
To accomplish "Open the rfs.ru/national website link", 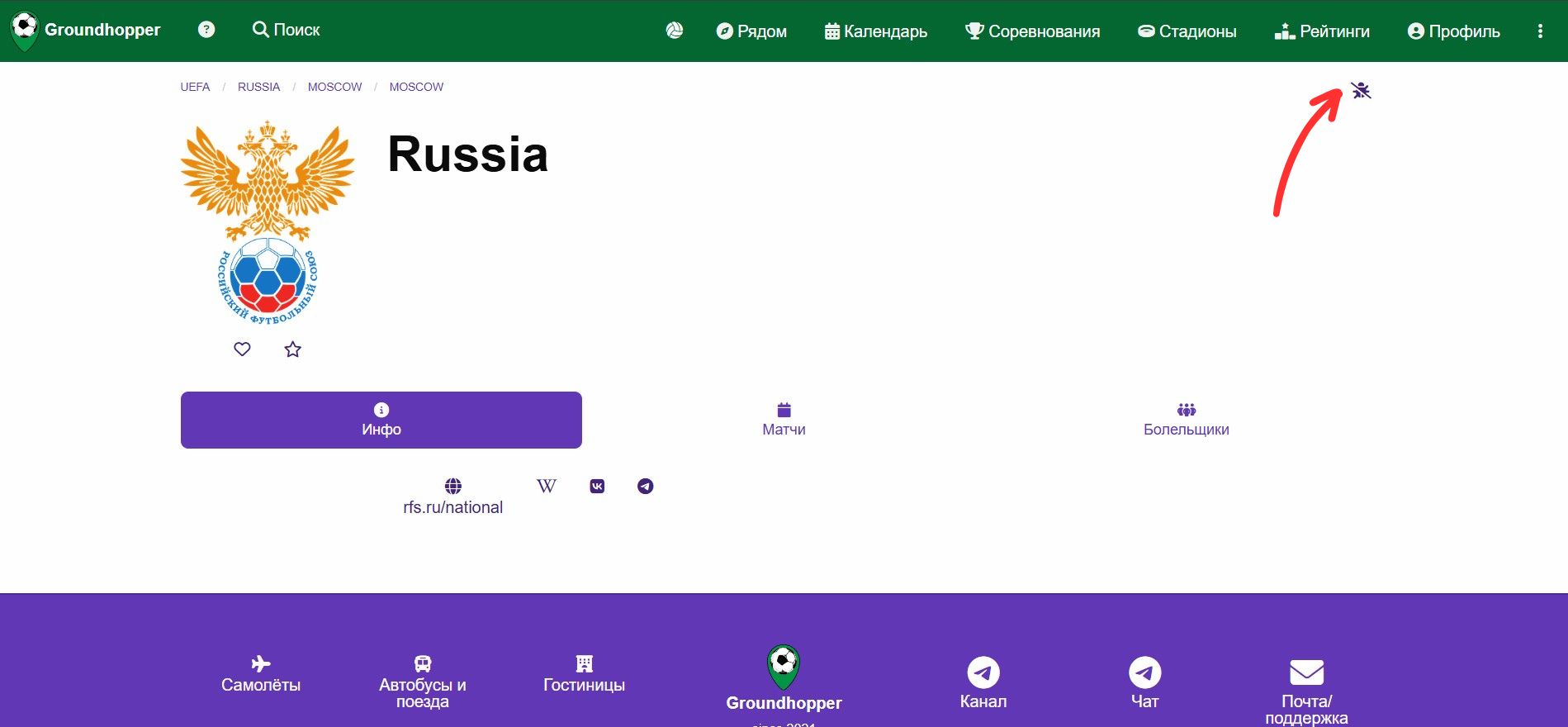I will pyautogui.click(x=452, y=497).
